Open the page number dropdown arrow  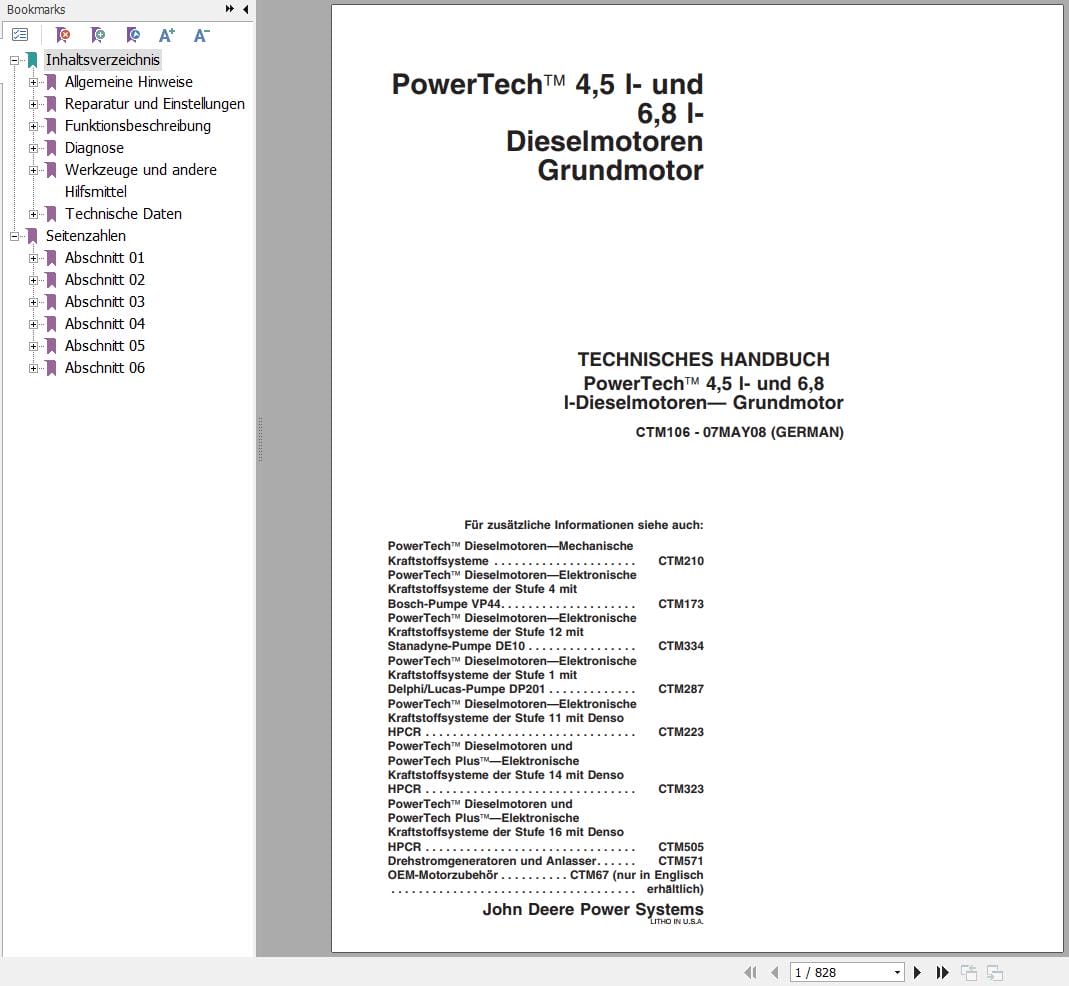click(897, 972)
